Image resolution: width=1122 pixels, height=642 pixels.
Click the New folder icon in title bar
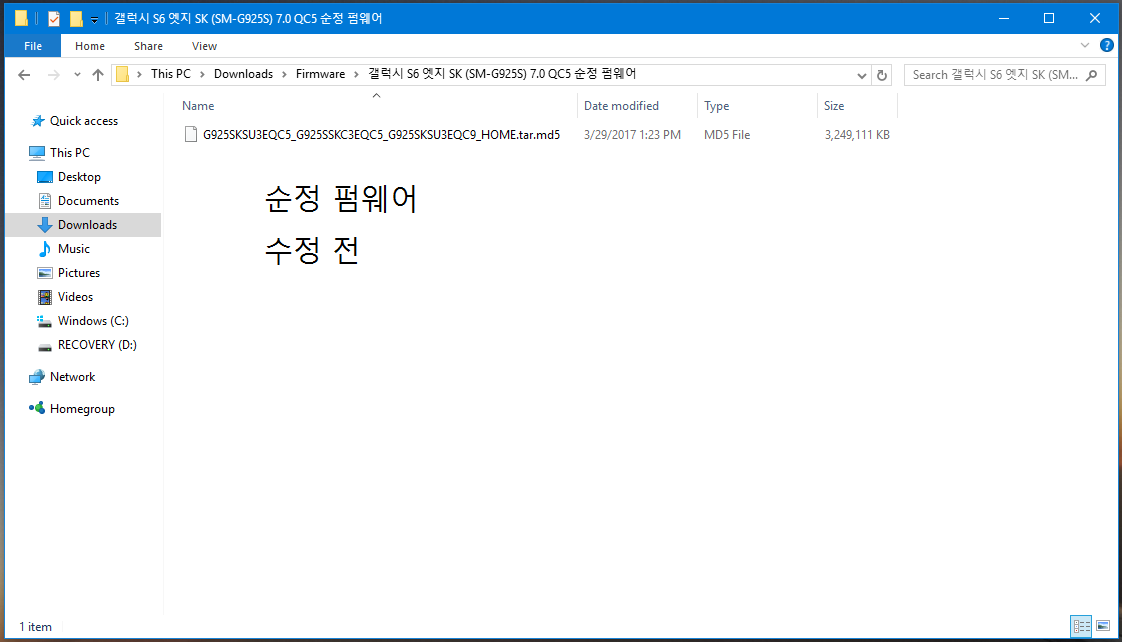(76, 19)
